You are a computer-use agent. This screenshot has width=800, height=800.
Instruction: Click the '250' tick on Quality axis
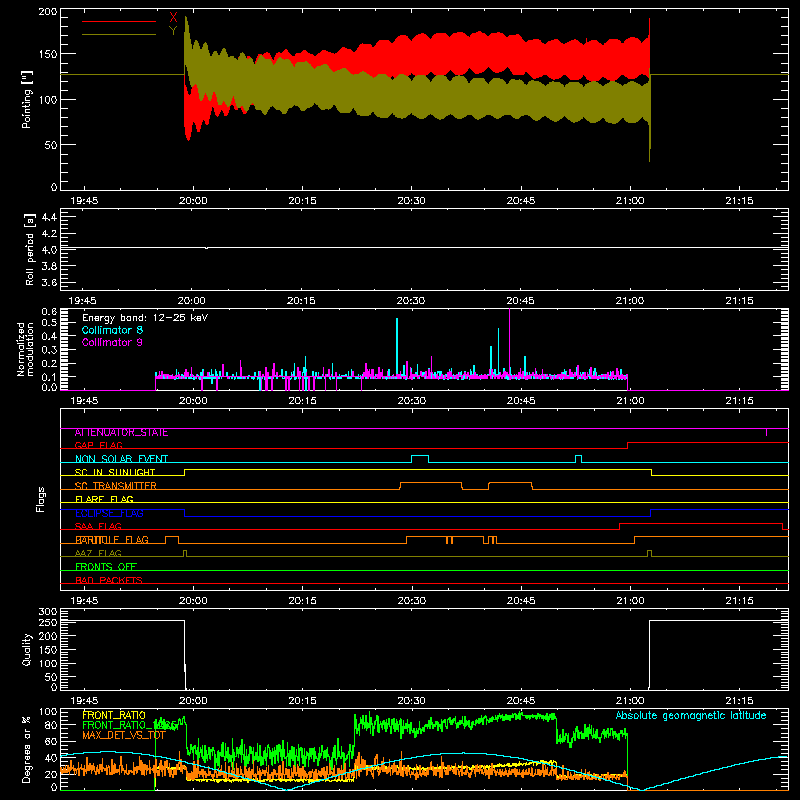point(48,623)
